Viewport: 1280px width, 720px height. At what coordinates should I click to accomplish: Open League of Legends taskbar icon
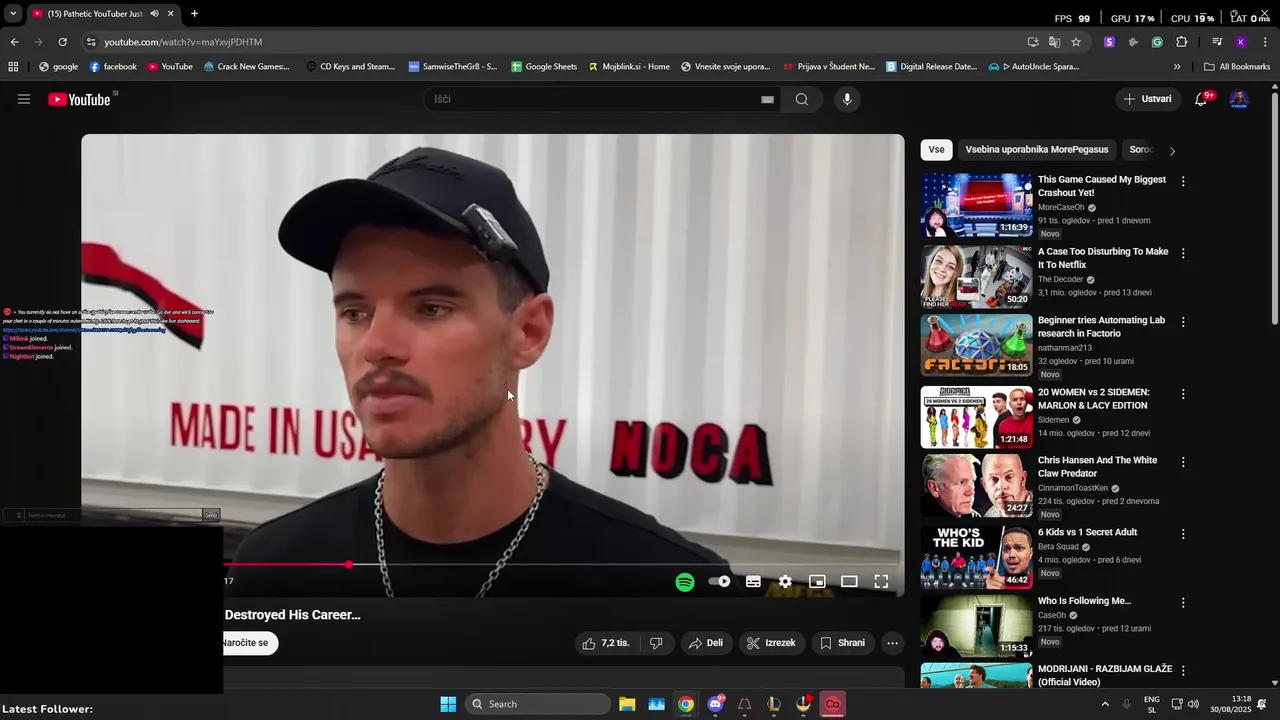pyautogui.click(x=774, y=704)
